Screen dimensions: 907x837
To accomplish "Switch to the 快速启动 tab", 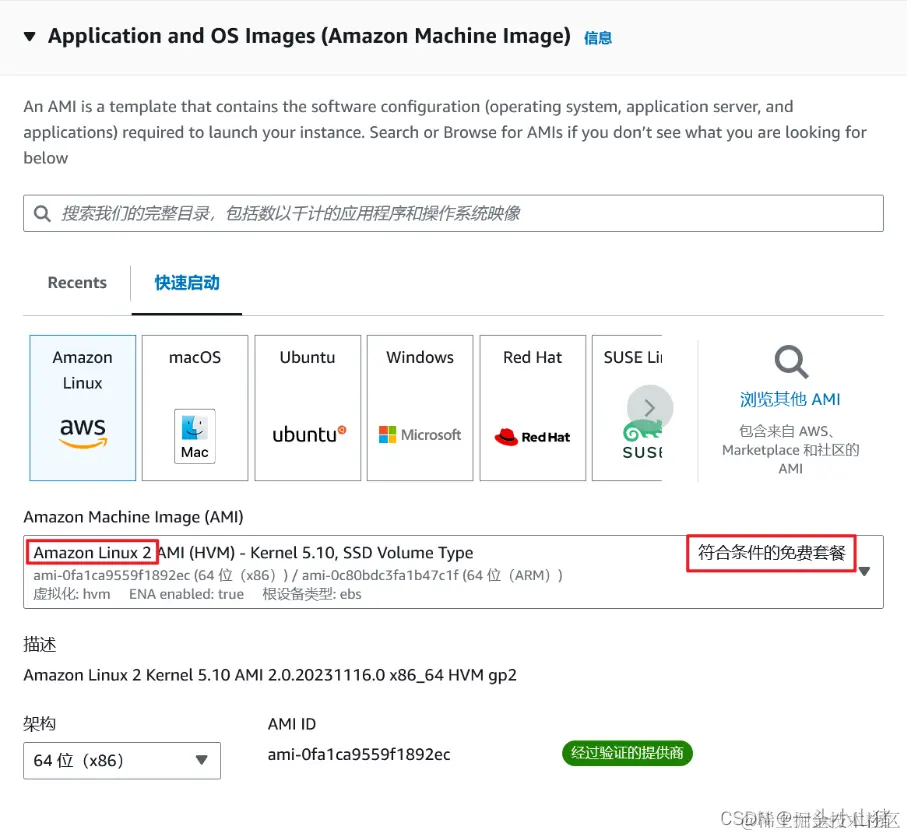I will 187,283.
